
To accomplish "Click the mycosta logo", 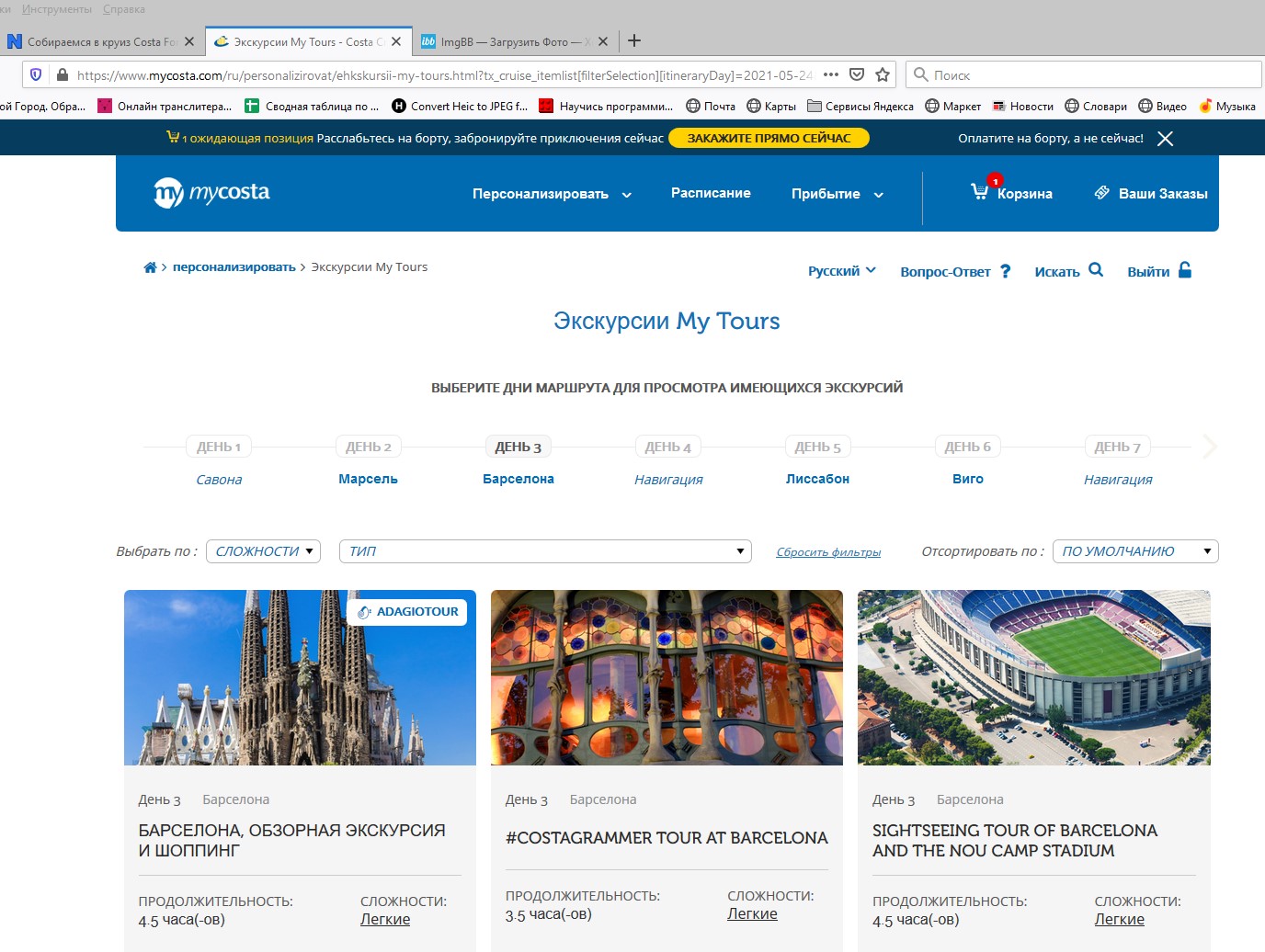I will (211, 193).
